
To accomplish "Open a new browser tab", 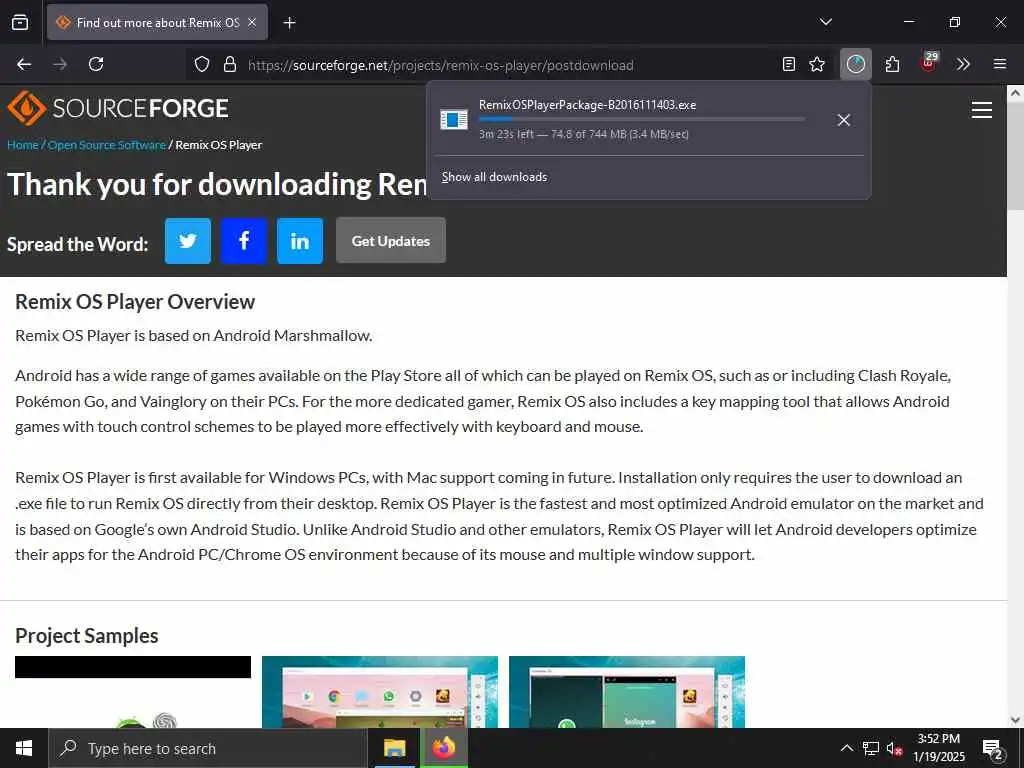I will (289, 23).
